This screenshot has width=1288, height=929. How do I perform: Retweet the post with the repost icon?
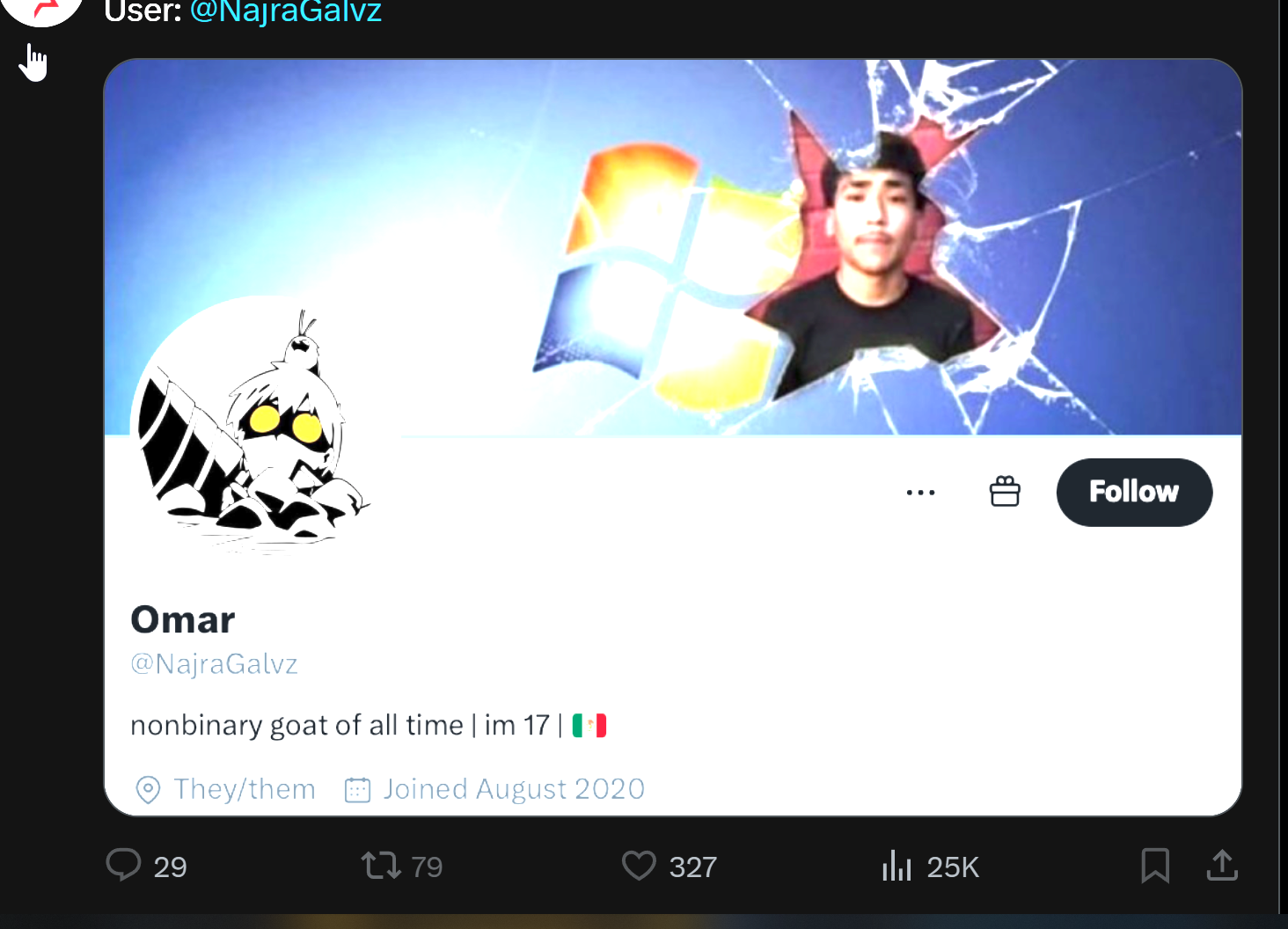point(381,866)
